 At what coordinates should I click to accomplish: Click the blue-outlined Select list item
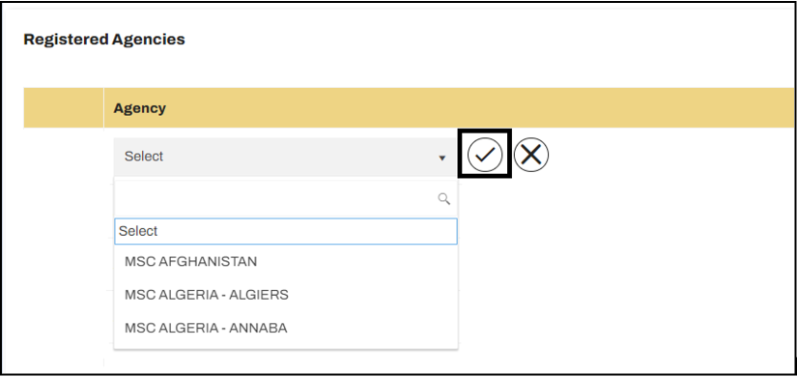[286, 231]
